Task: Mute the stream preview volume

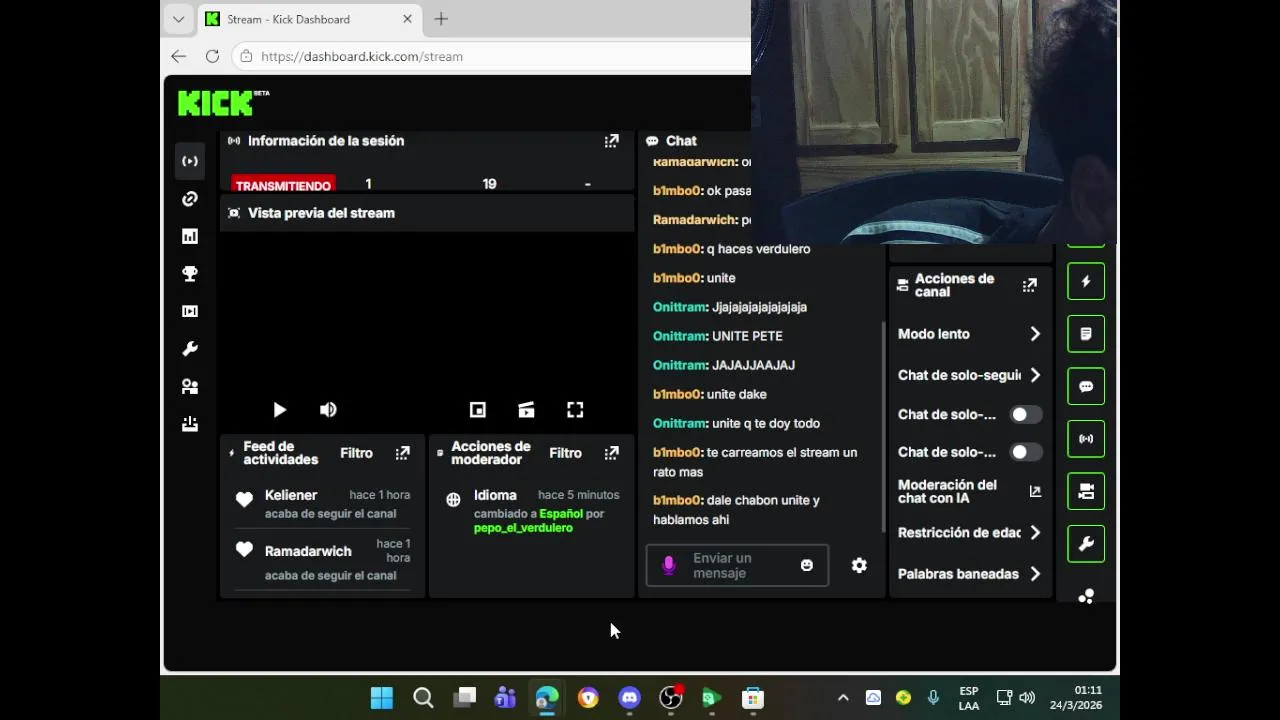Action: (328, 410)
